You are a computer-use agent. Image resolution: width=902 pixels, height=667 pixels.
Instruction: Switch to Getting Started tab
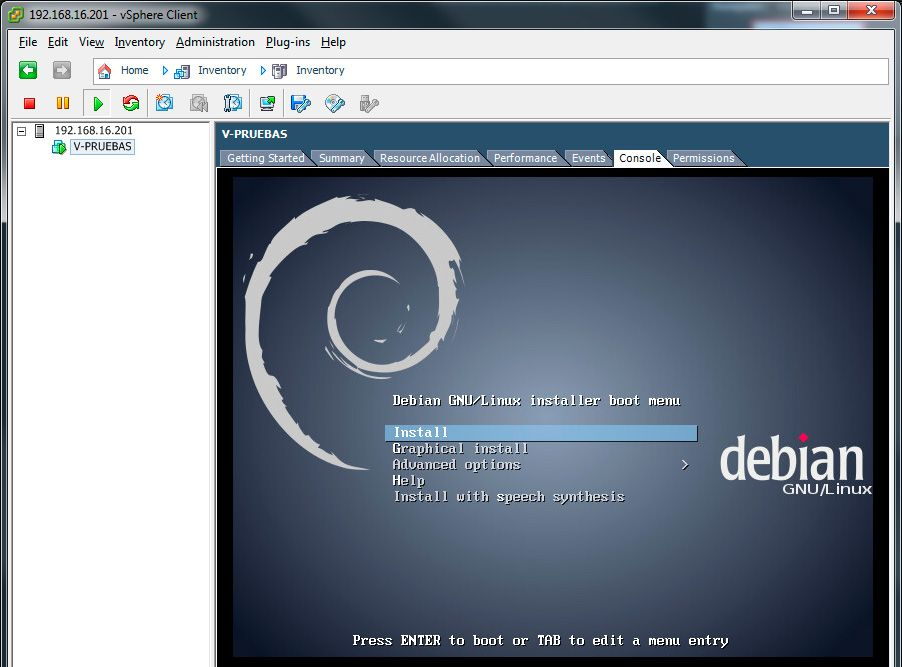pyautogui.click(x=265, y=158)
